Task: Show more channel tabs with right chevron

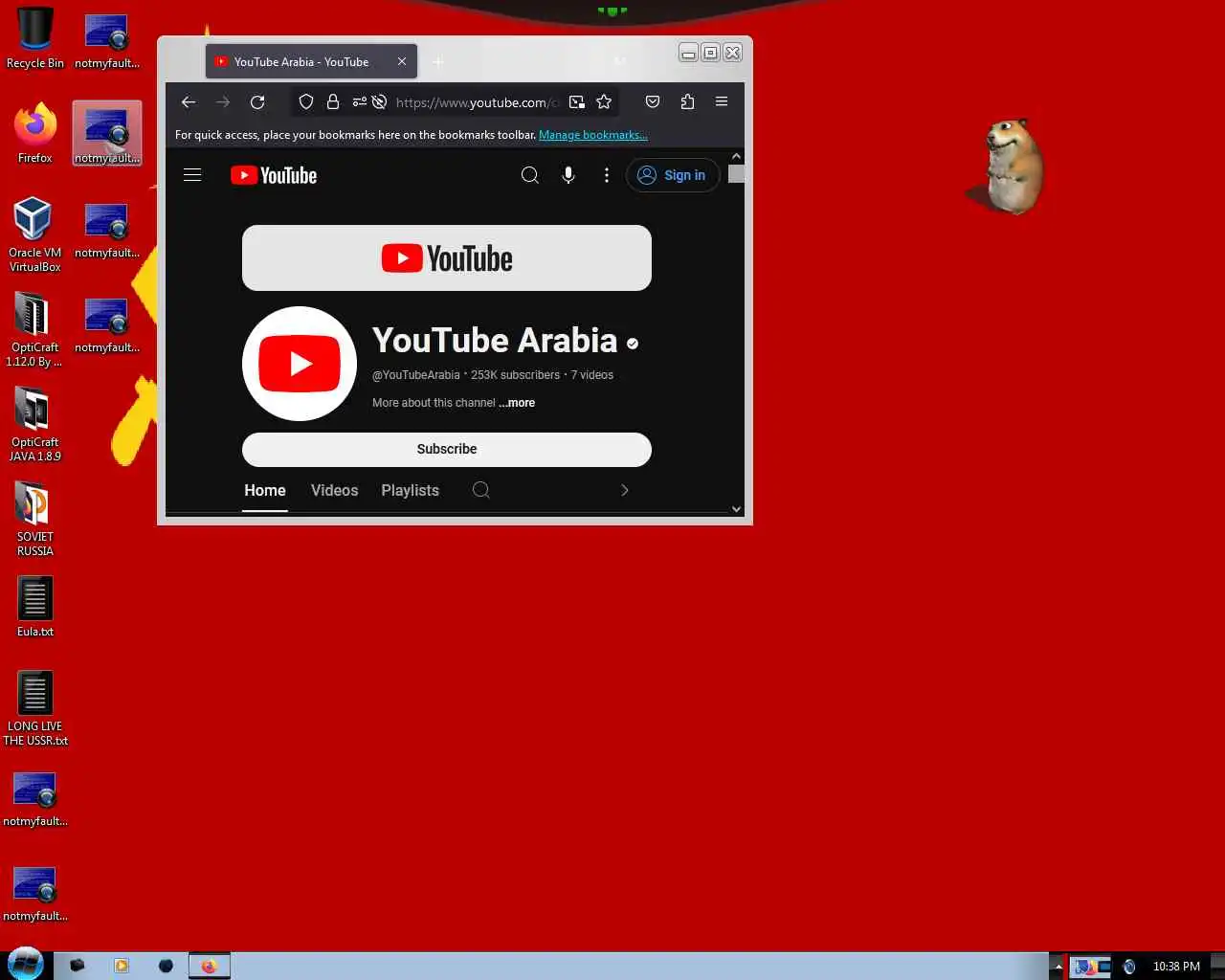Action: [625, 490]
